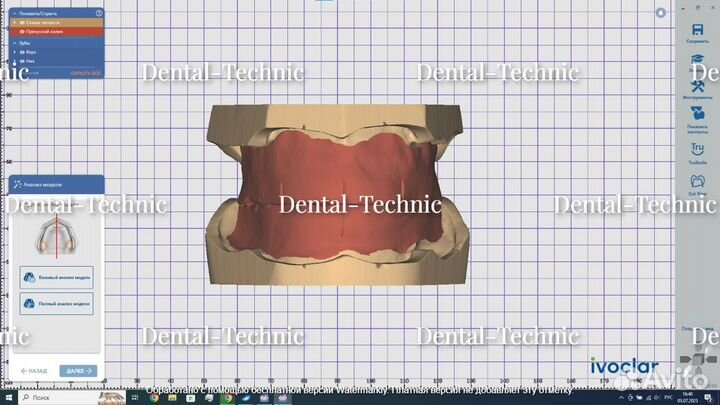
Task: Open the help question mark icon
Action: tap(98, 13)
